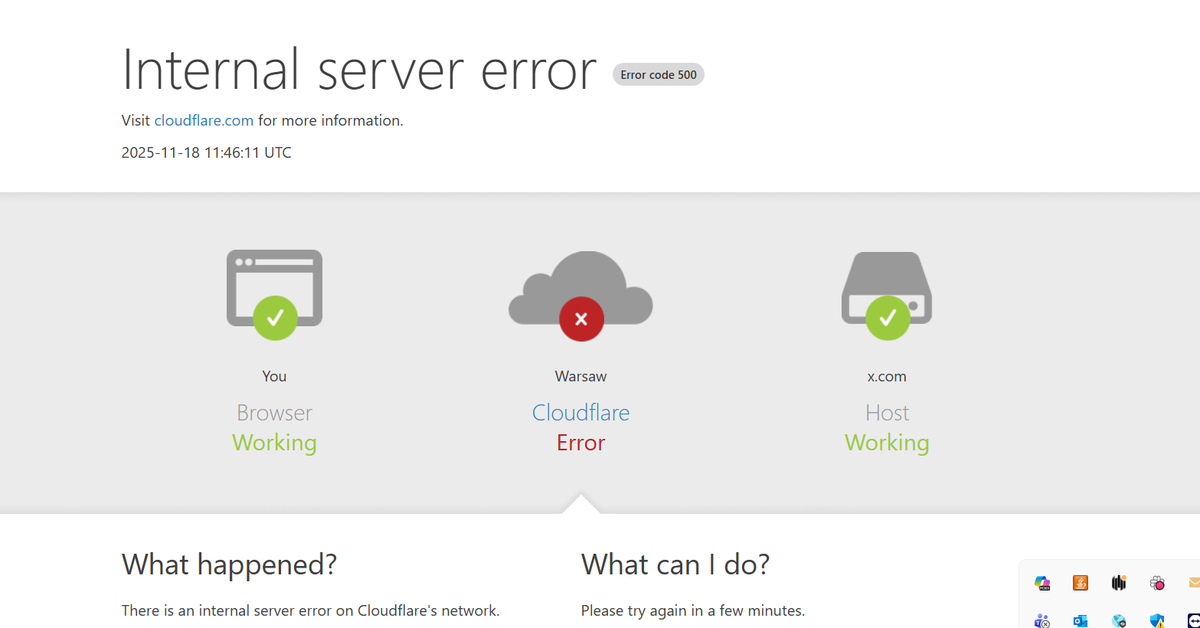Click the timestamp 2025-11-18 11:46:11 UTC
Image resolution: width=1200 pixels, height=628 pixels.
tap(207, 153)
